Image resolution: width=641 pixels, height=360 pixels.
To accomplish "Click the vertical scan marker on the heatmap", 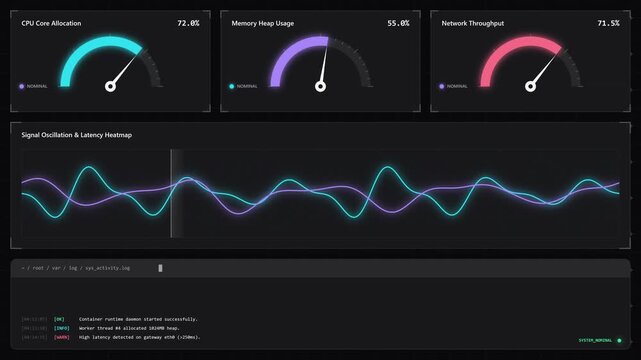I will tap(171, 193).
